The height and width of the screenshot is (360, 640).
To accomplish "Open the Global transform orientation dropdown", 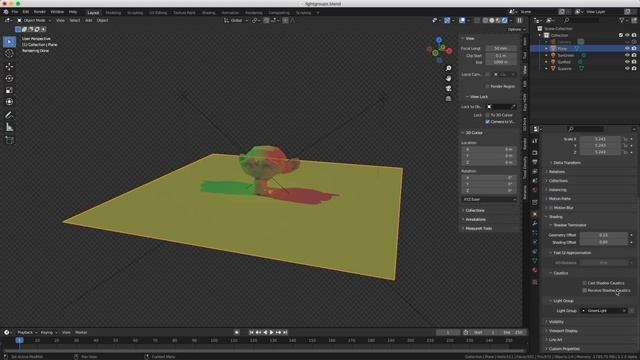I will pos(236,20).
